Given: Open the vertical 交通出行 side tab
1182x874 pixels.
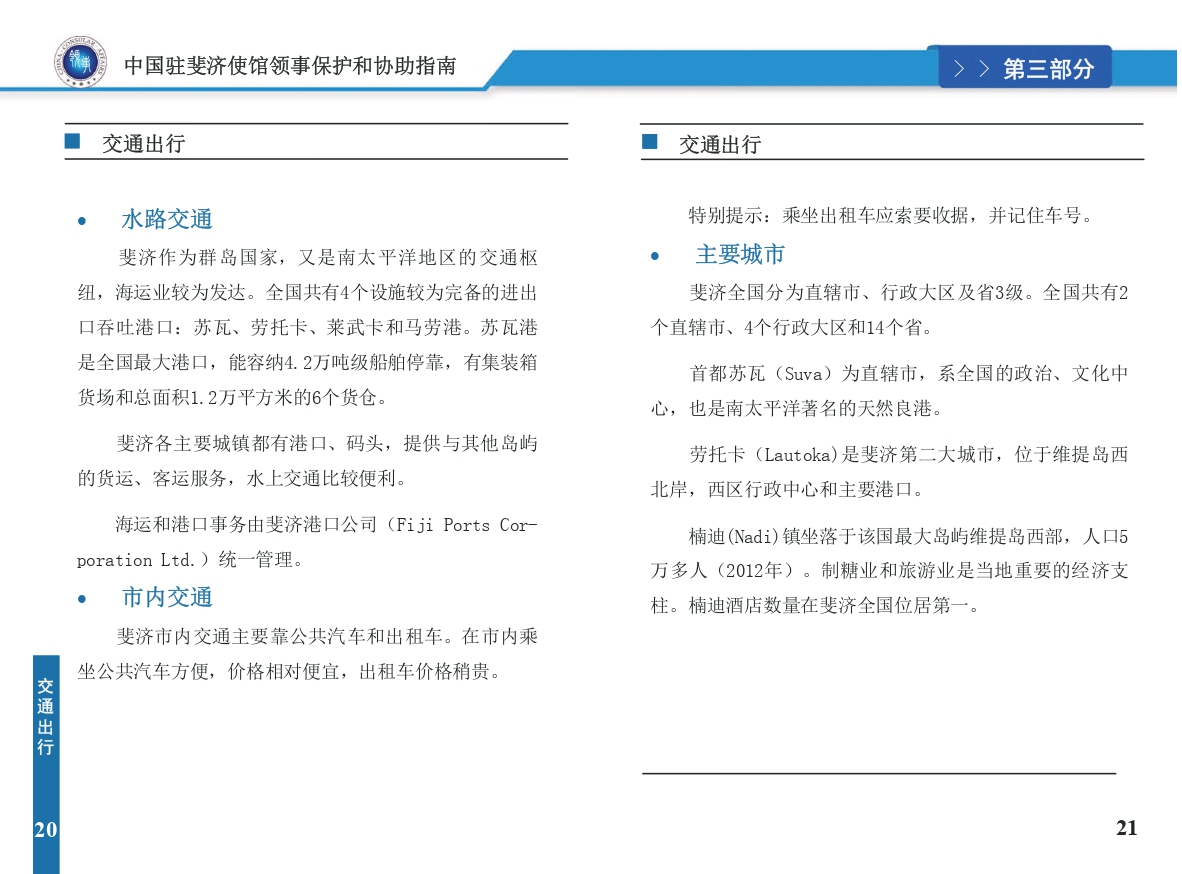Looking at the screenshot, I should pyautogui.click(x=46, y=716).
